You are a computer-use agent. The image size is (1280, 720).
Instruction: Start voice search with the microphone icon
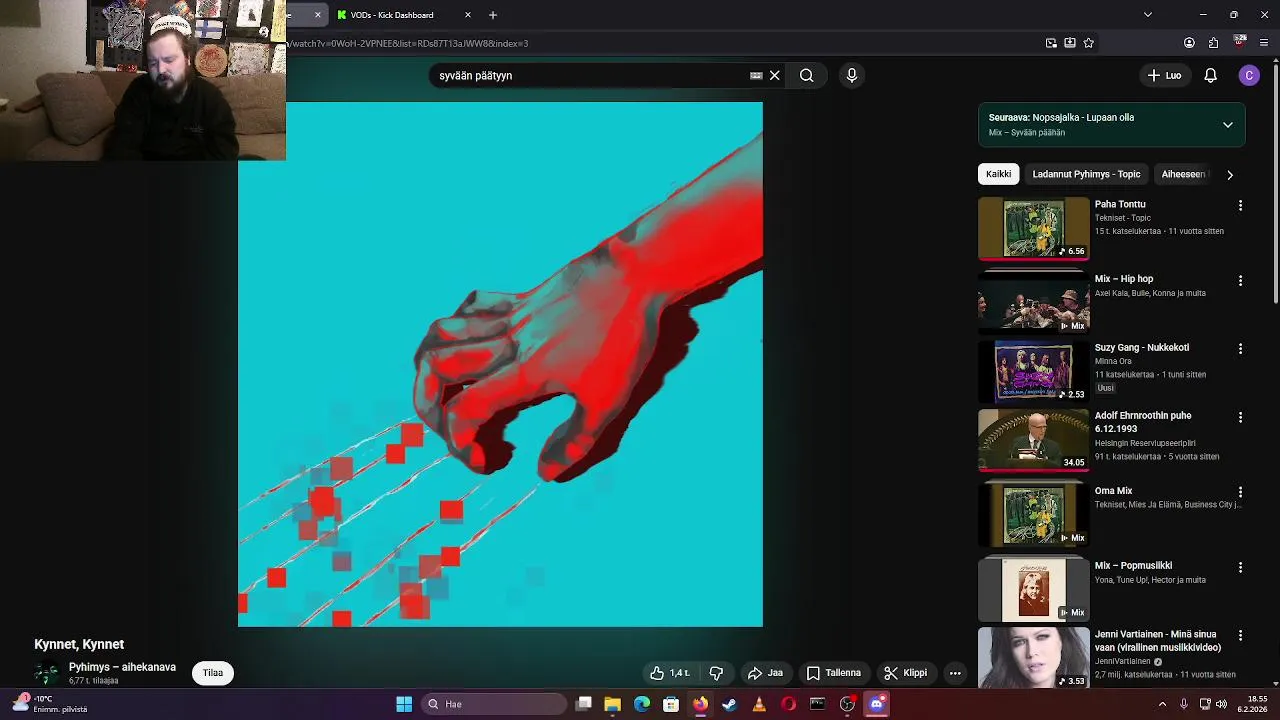click(x=852, y=75)
